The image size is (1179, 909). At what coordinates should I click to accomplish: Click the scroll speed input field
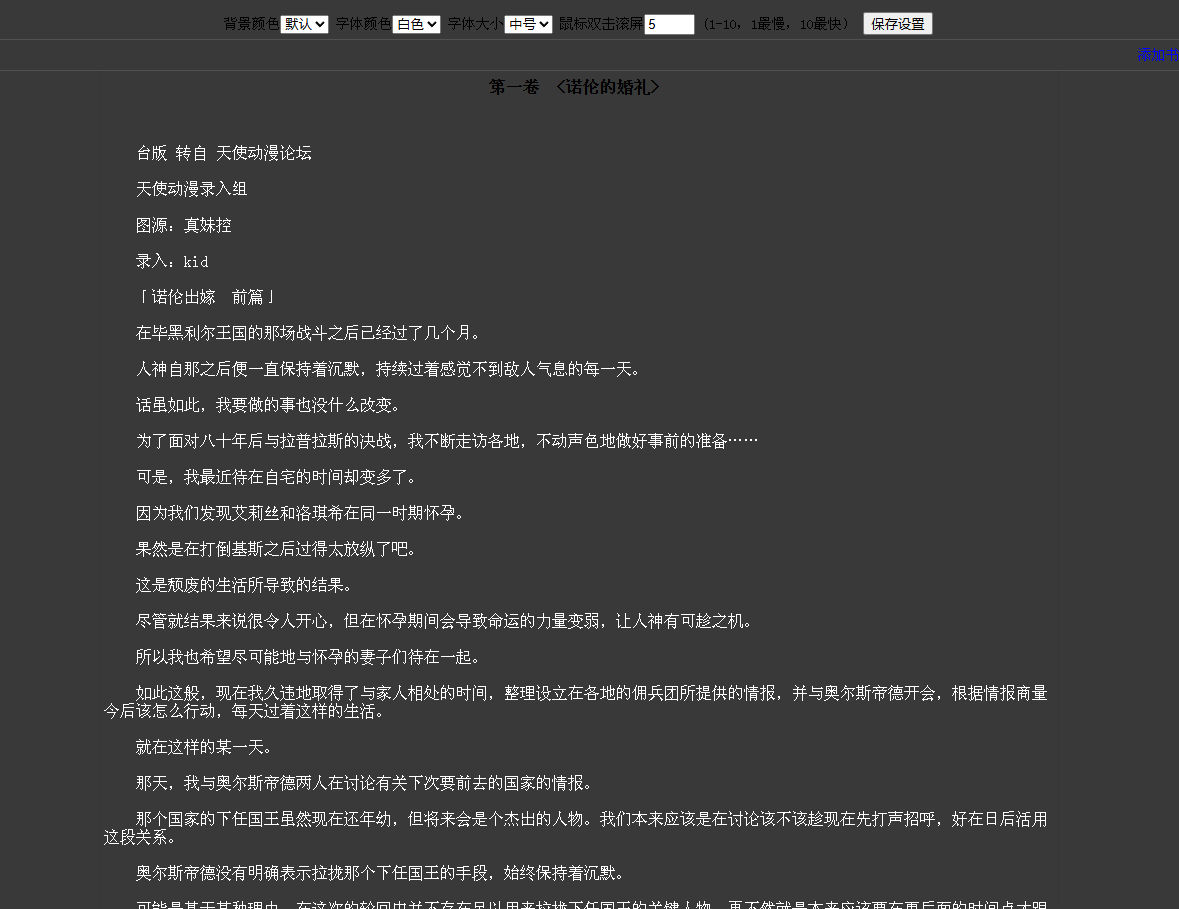(669, 24)
